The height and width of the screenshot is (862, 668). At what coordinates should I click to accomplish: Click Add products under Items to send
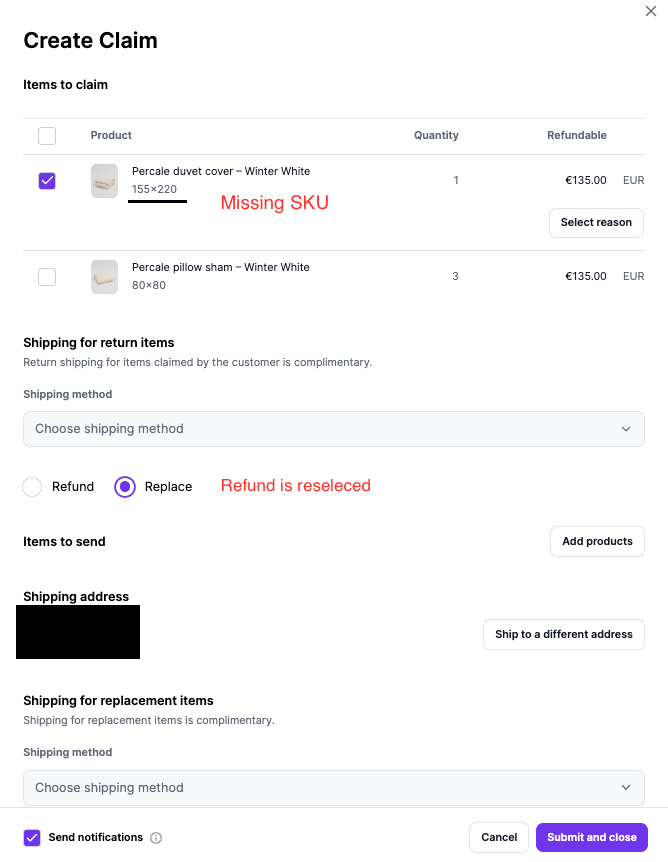coord(597,541)
